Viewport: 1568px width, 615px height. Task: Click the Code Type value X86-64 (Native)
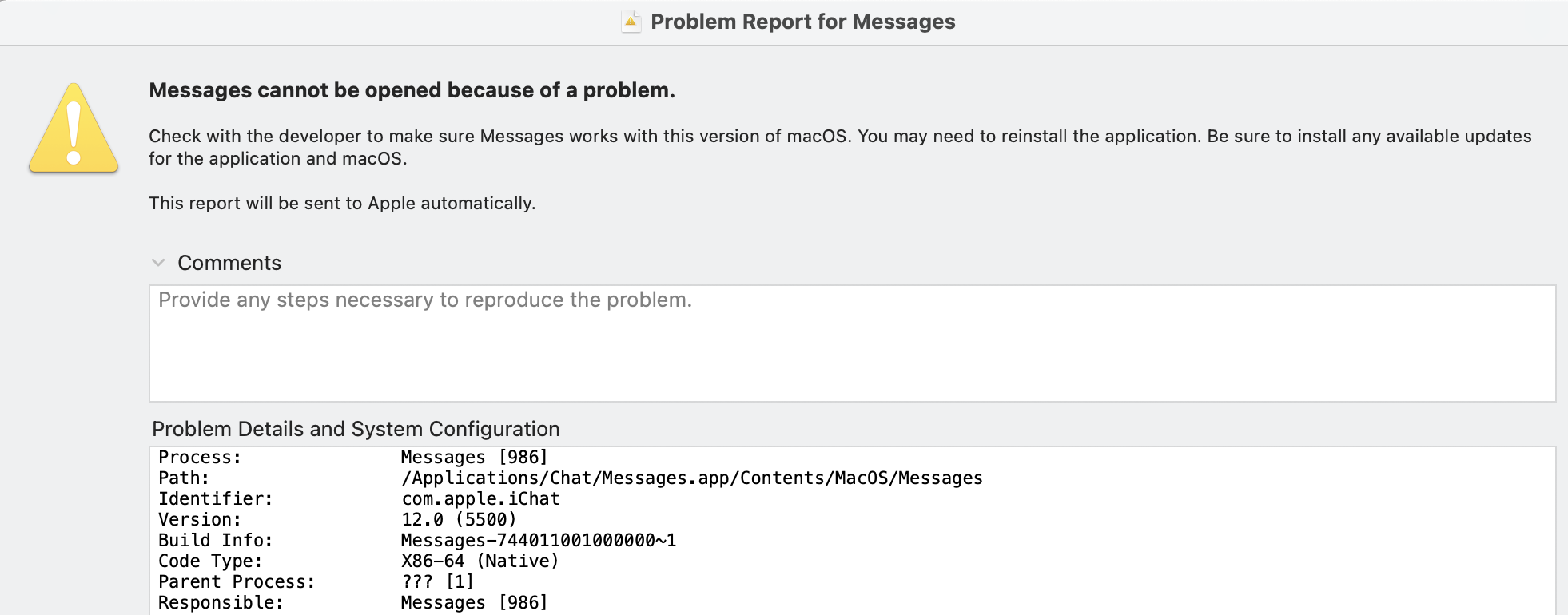pyautogui.click(x=480, y=561)
